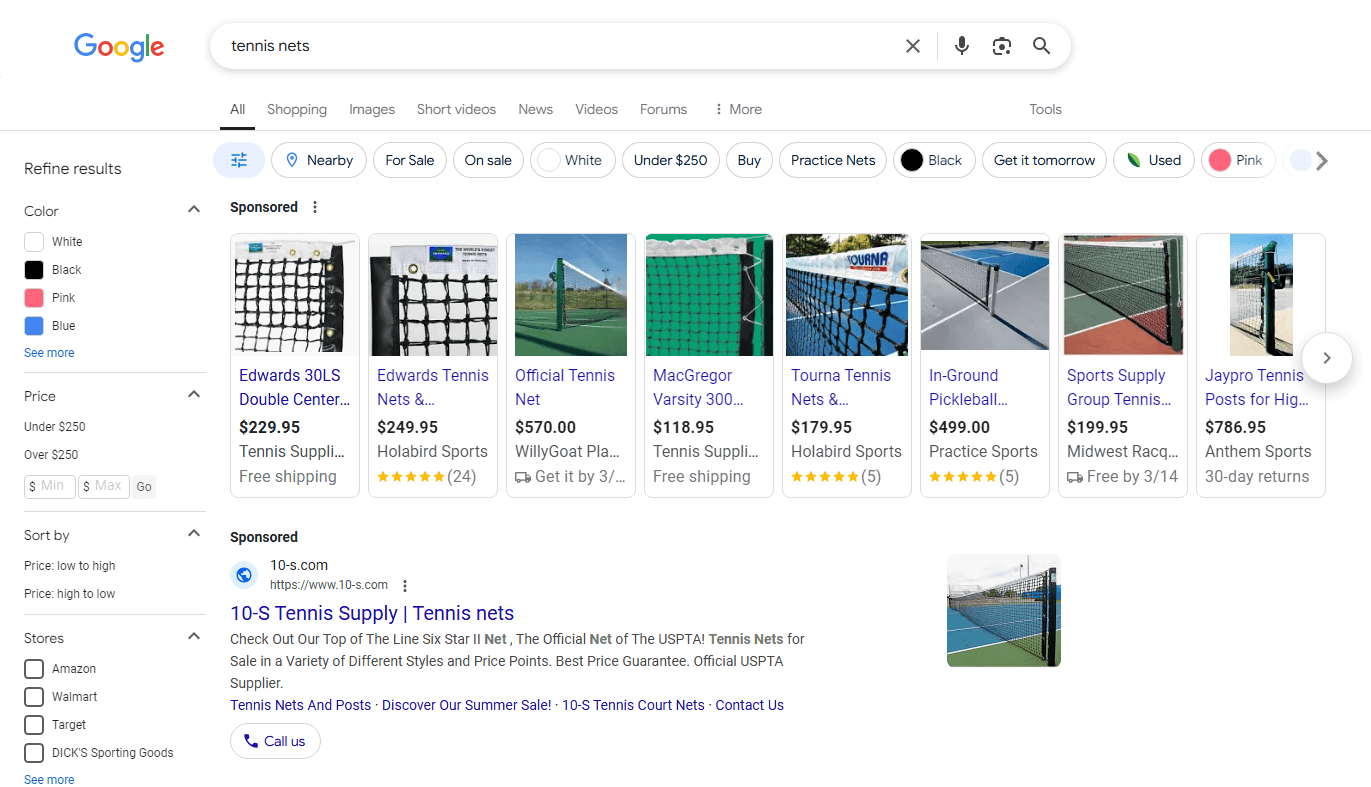Collapse the Color filter section
This screenshot has width=1371, height=787.
(194, 210)
